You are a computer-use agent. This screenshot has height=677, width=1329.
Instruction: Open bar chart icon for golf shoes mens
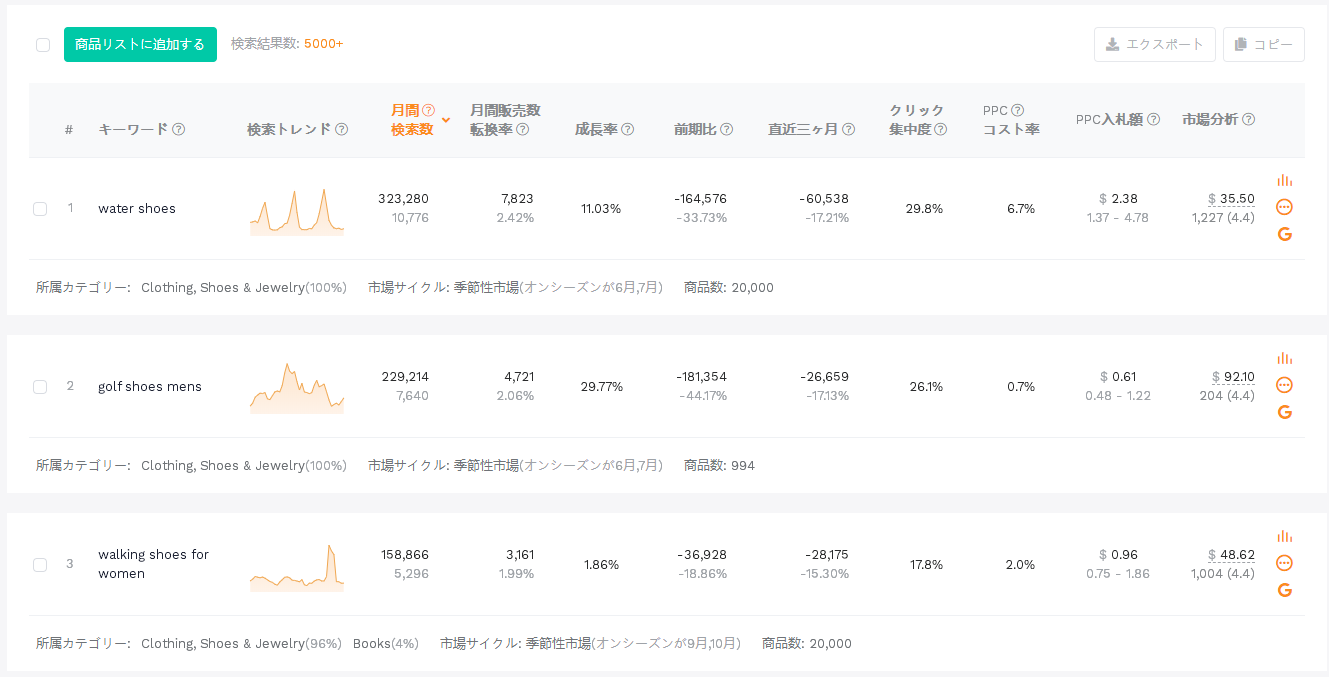click(1285, 359)
